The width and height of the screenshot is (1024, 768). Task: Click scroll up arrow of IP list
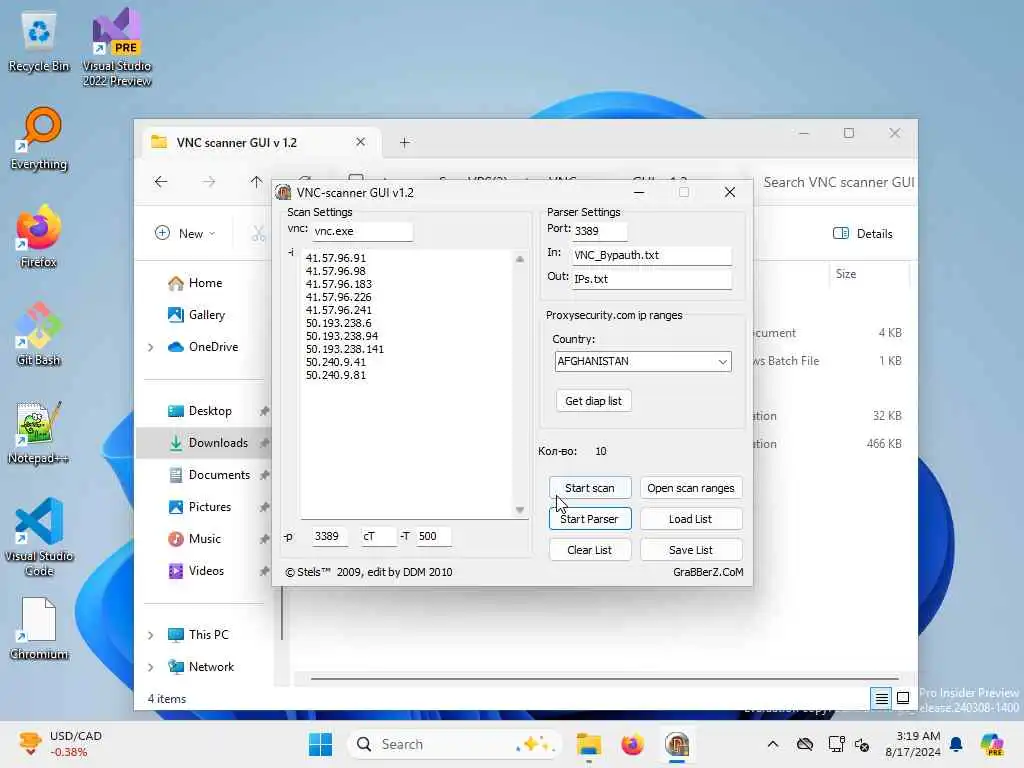tap(520, 259)
